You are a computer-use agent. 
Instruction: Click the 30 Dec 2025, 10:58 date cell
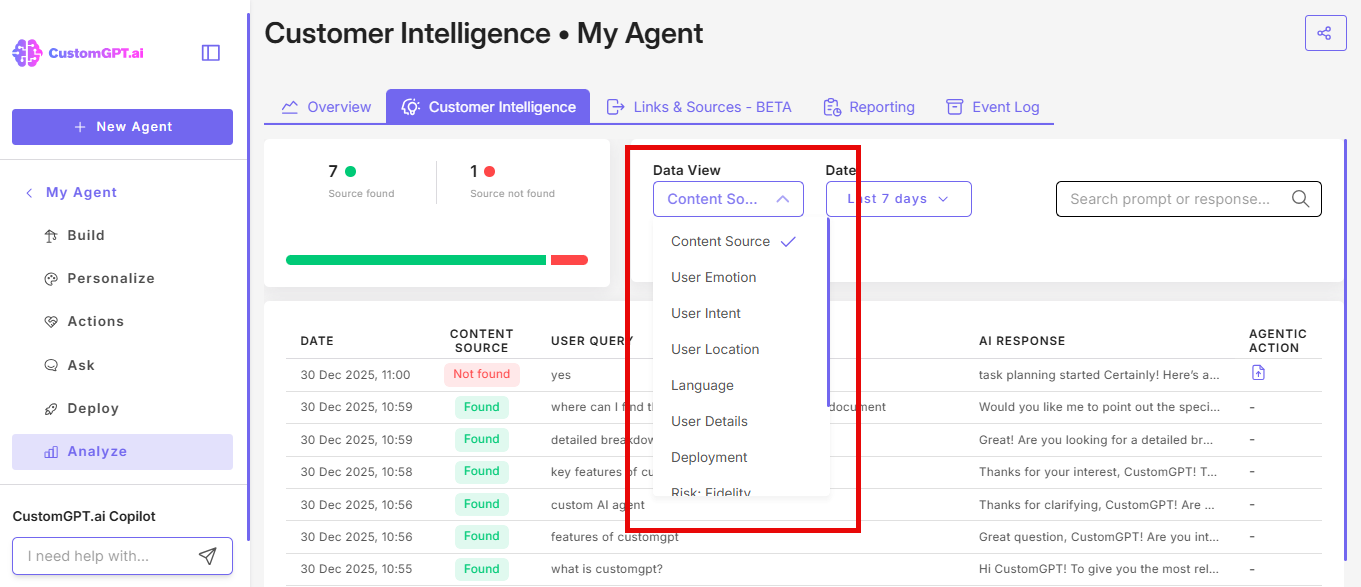(x=356, y=472)
